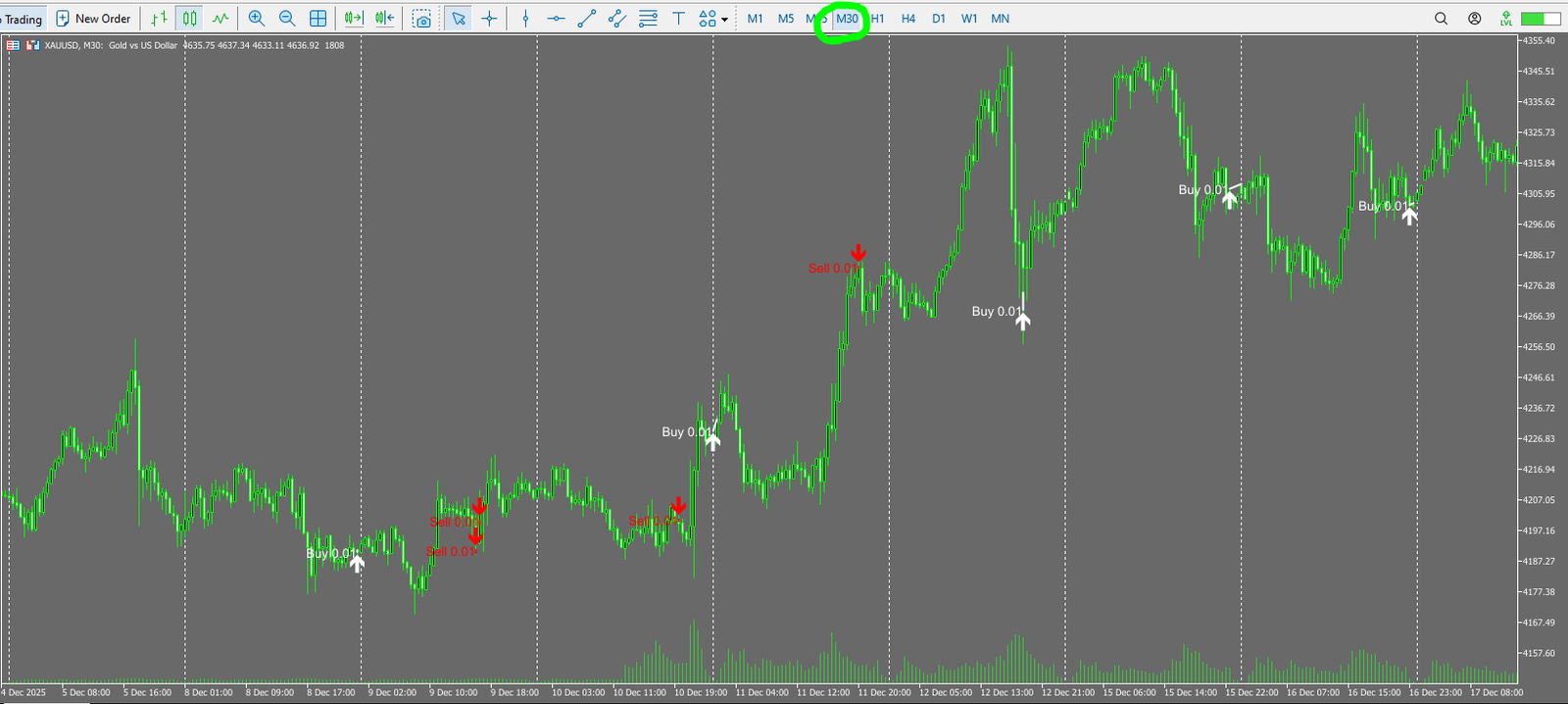Select the M30 timeframe button
Viewport: 1568px width, 704px height.
tap(847, 19)
